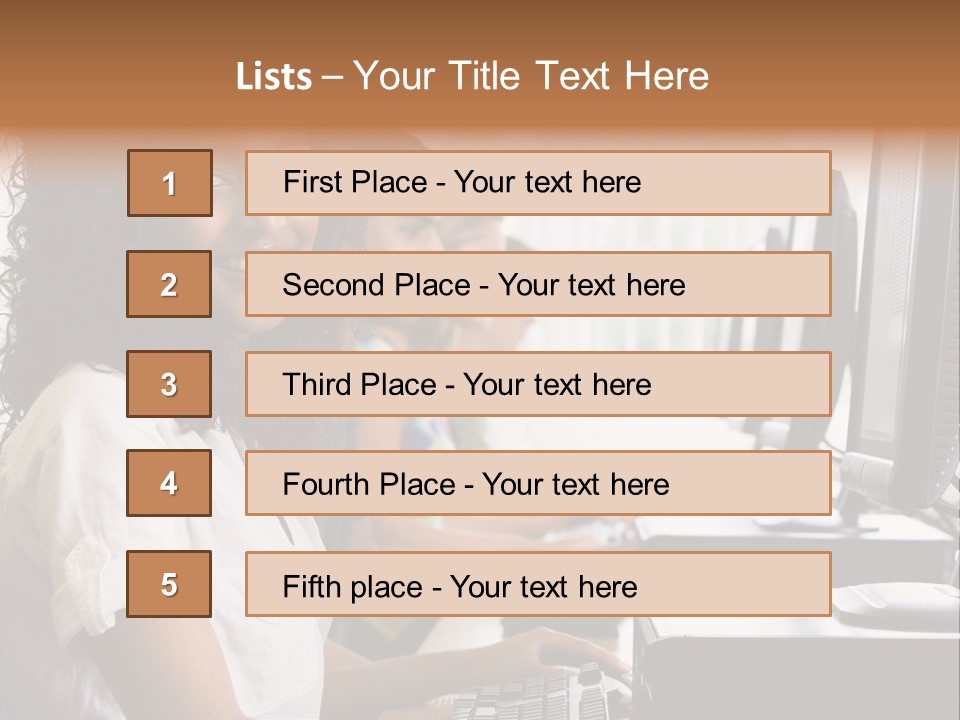The height and width of the screenshot is (720, 960).
Task: Click "Your Title Text Here" in the title
Action: pyautogui.click(x=531, y=77)
